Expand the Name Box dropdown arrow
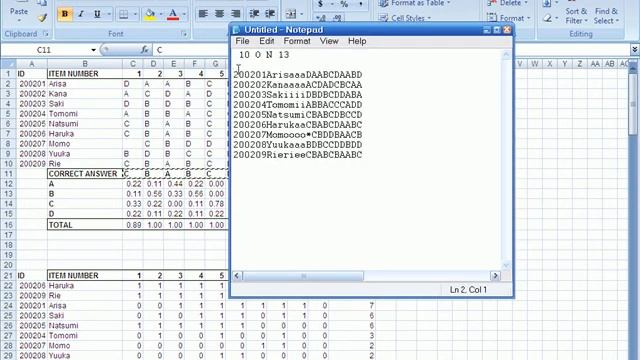 93,50
